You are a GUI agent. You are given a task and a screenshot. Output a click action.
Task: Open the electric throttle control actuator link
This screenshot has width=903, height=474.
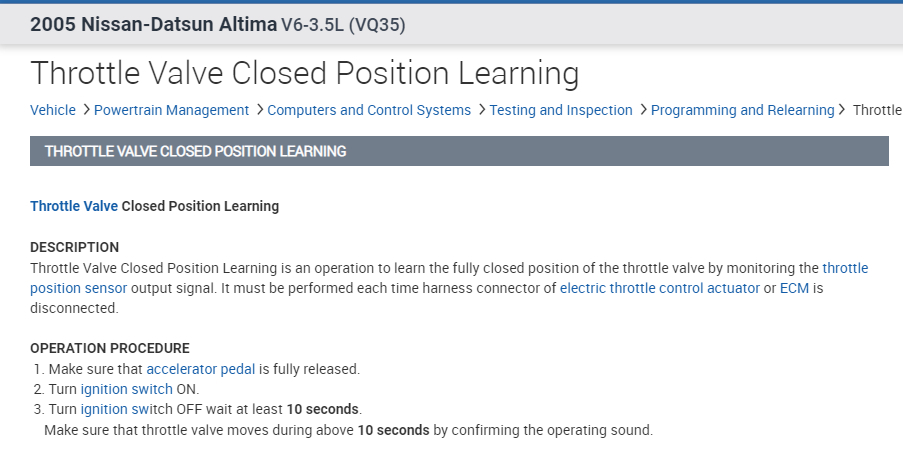coord(659,288)
